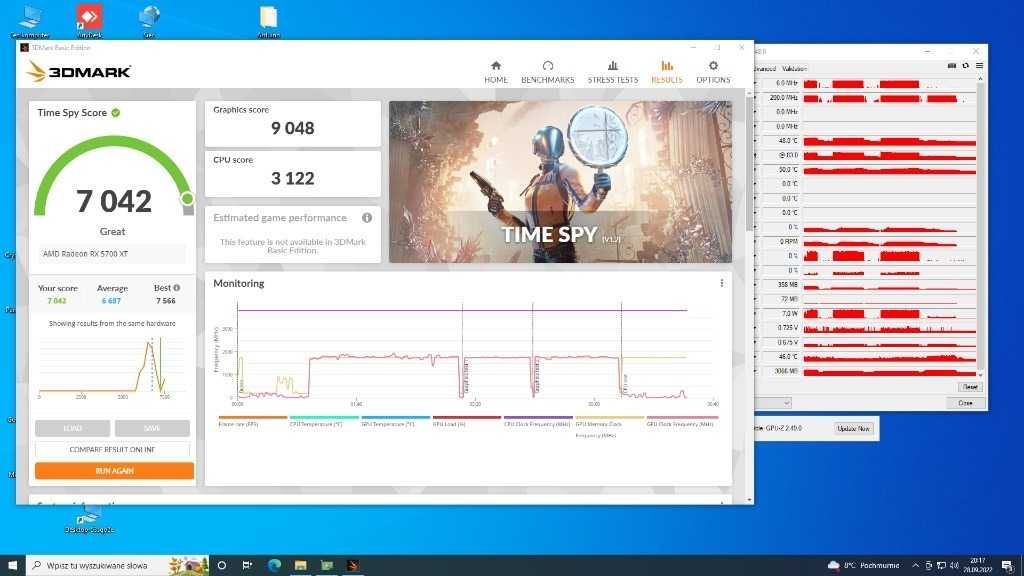
Task: Click the AMD Radeon RX 5700 XT label
Action: tap(86, 254)
